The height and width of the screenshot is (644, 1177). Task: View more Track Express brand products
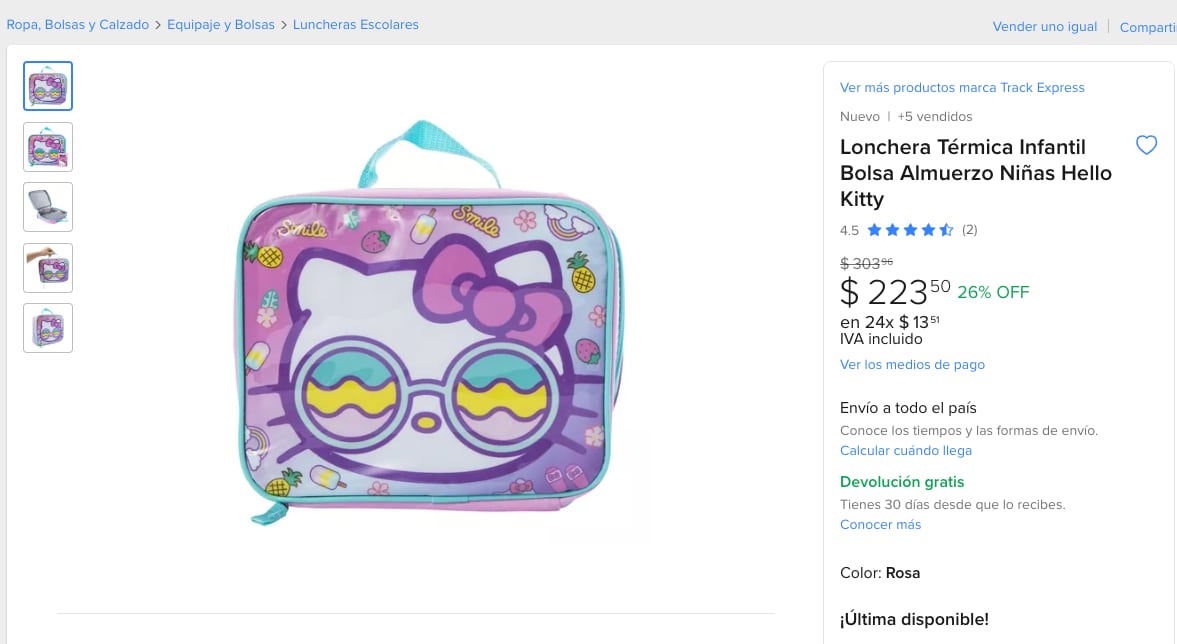click(962, 88)
